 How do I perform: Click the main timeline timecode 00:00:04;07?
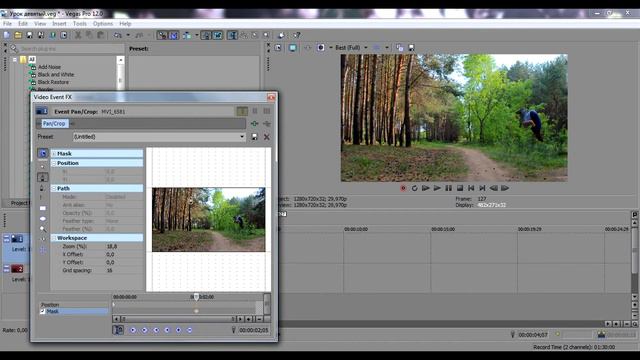point(533,335)
